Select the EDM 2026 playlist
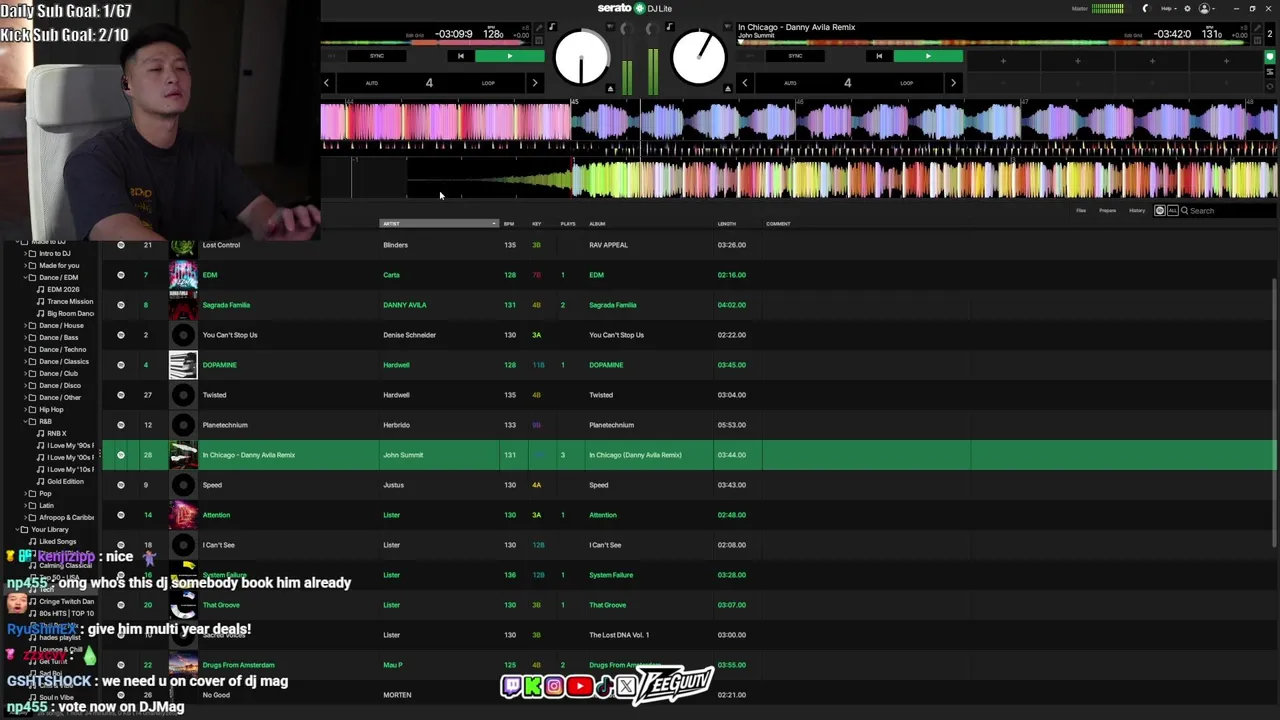1280x720 pixels. pyautogui.click(x=63, y=290)
